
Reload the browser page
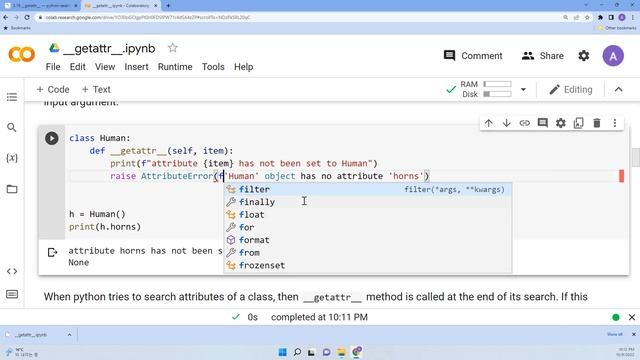(x=27, y=17)
